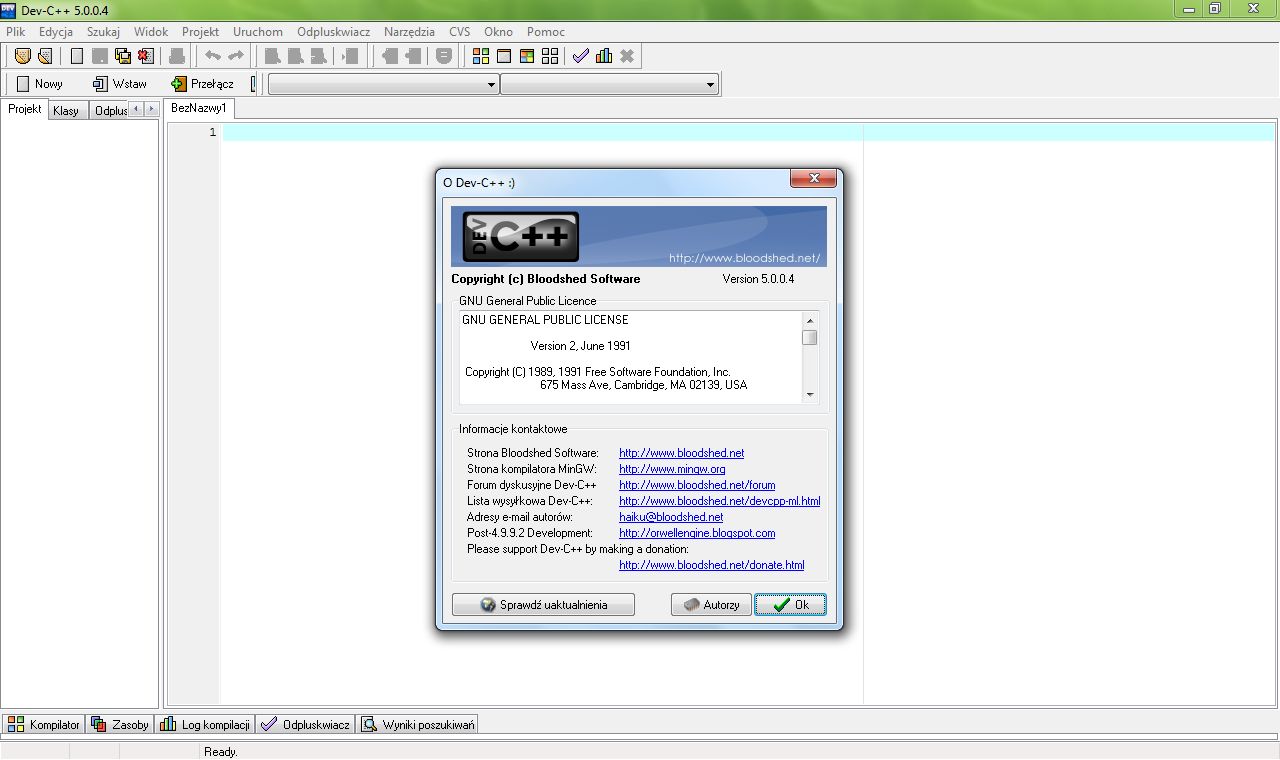The image size is (1280, 760).
Task: Select the Redo arrow icon
Action: [234, 56]
